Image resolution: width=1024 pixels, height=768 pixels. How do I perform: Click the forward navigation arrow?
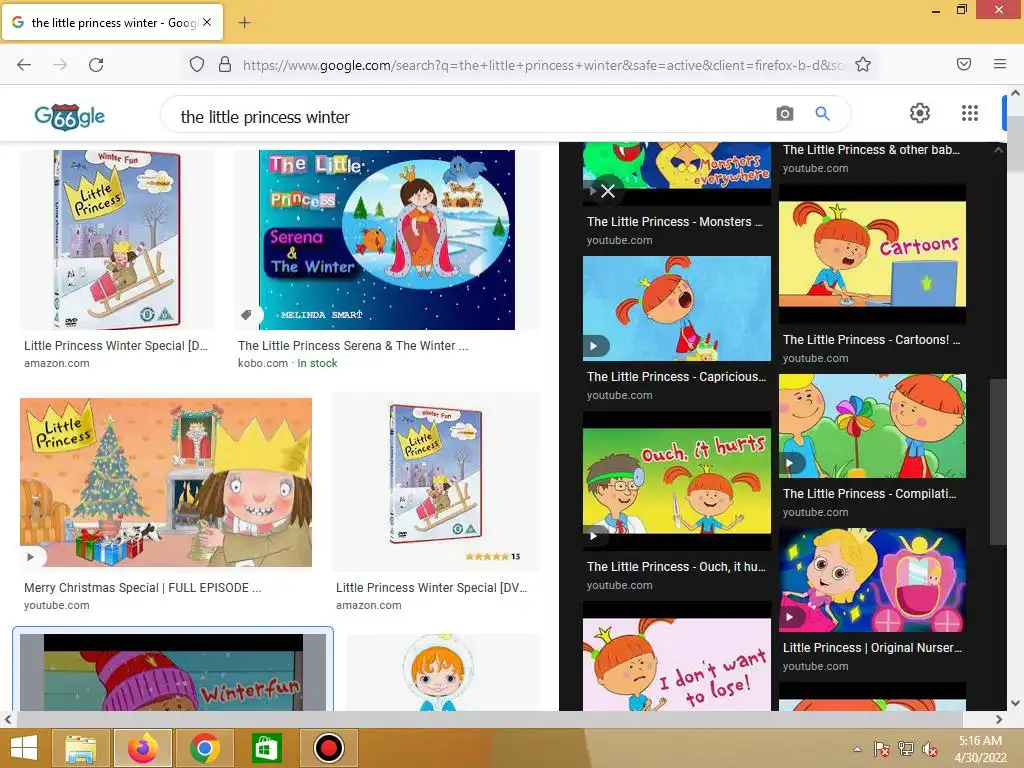point(60,65)
